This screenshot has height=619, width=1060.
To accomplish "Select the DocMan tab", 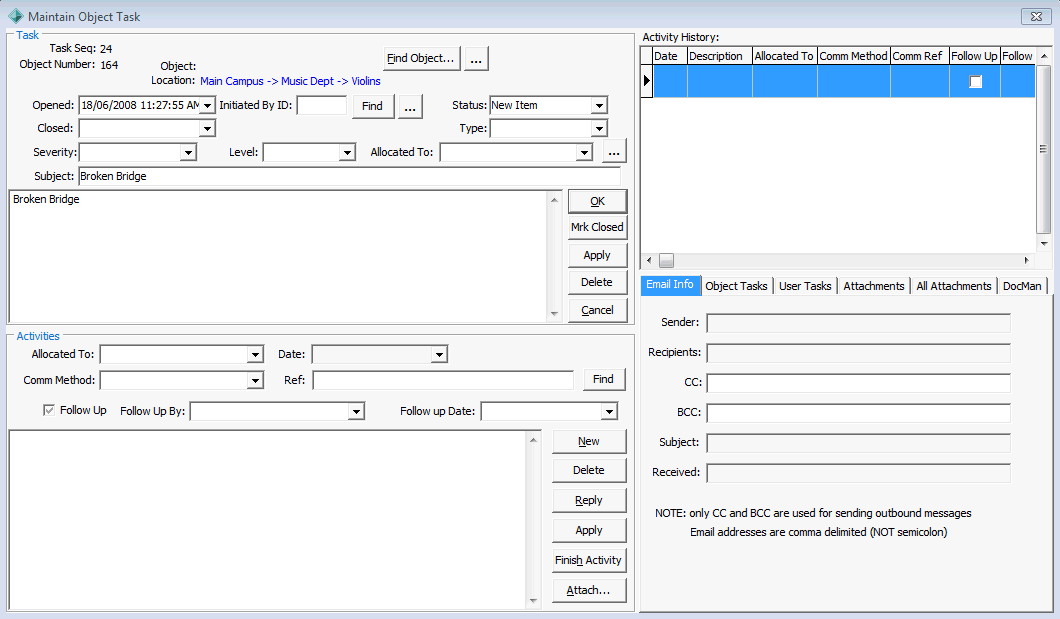I will pyautogui.click(x=1022, y=286).
